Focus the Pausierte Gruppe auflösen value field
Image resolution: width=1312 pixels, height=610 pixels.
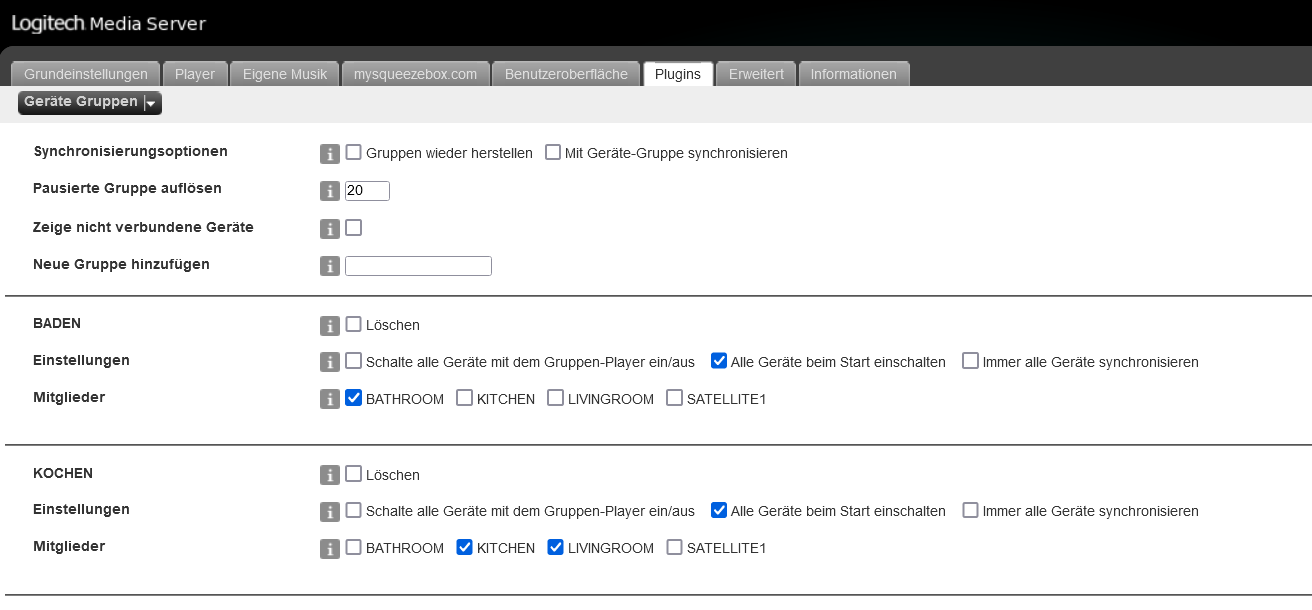coord(367,191)
